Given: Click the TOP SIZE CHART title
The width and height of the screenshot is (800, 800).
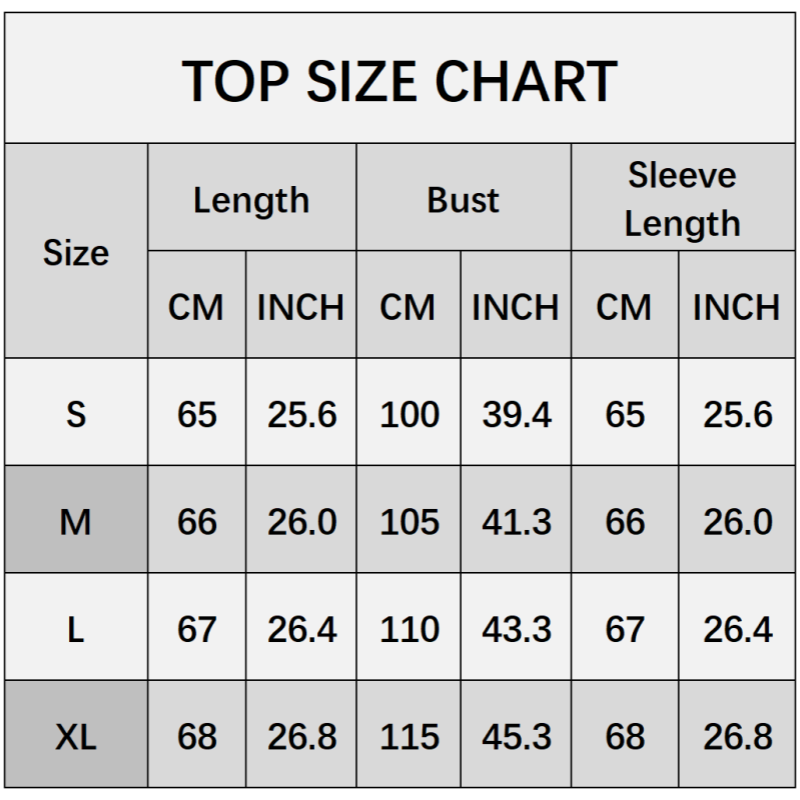Looking at the screenshot, I should click(400, 81).
